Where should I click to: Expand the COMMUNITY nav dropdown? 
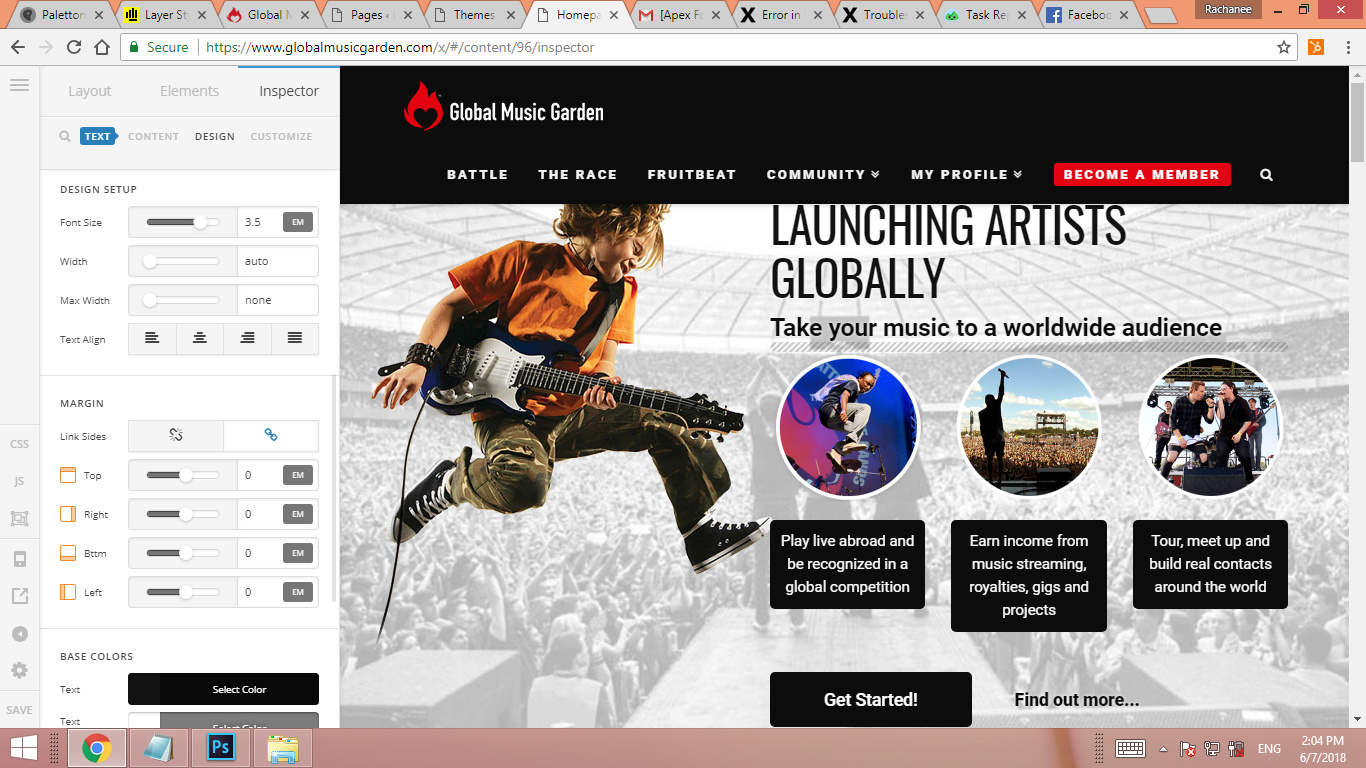coord(823,174)
